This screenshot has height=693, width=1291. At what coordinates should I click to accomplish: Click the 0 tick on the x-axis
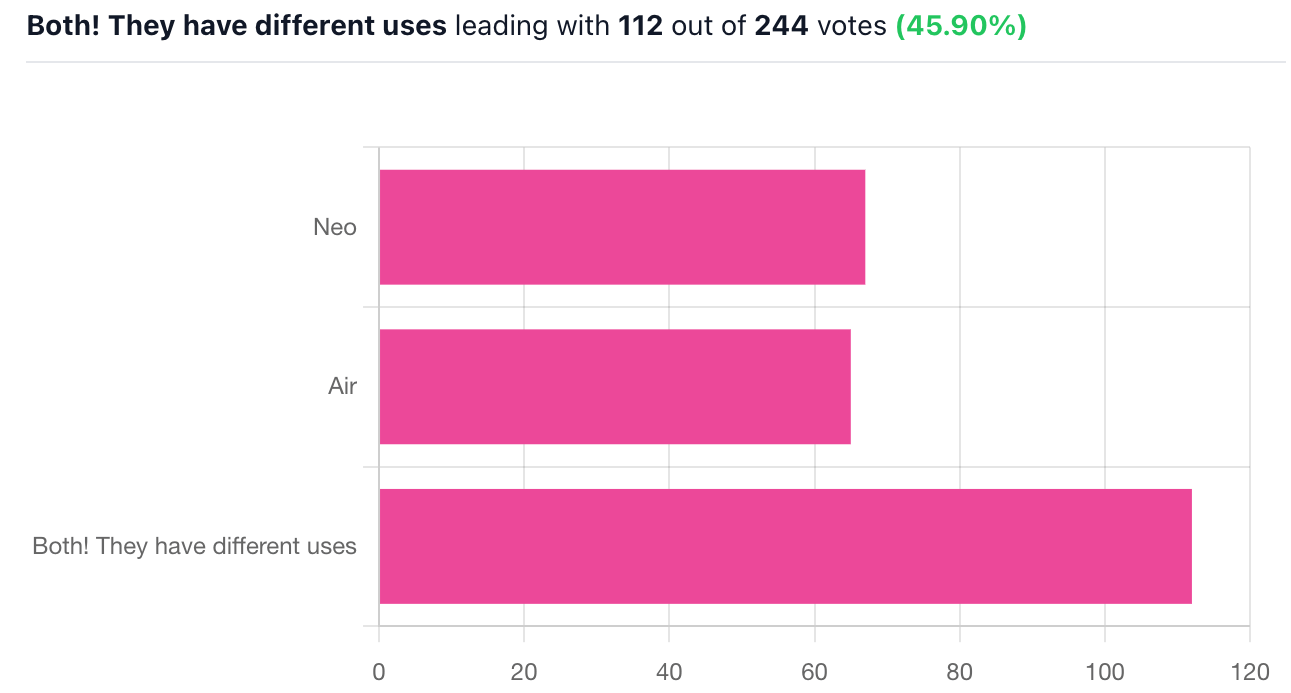pyautogui.click(x=379, y=670)
